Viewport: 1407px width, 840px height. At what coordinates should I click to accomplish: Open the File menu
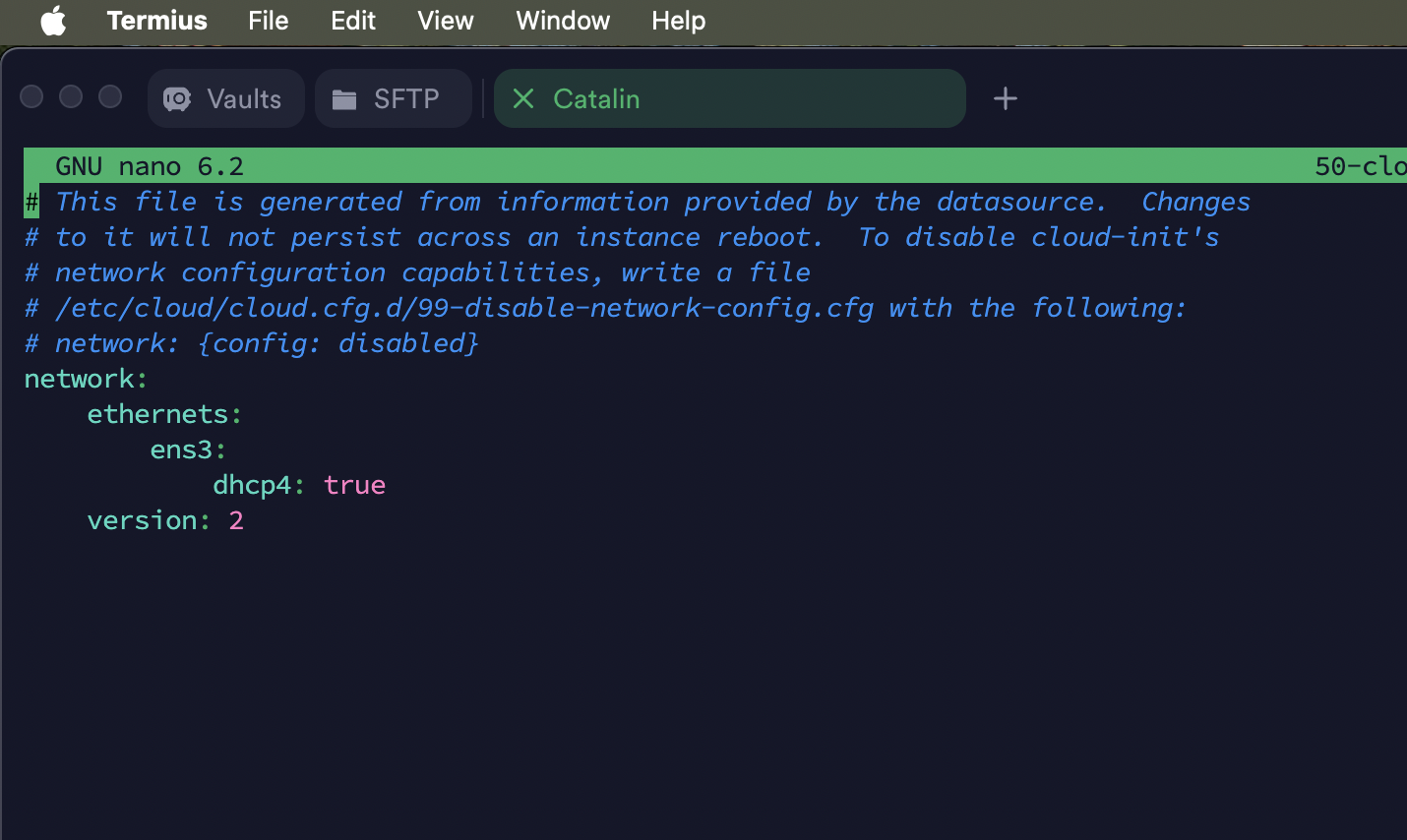[x=268, y=21]
